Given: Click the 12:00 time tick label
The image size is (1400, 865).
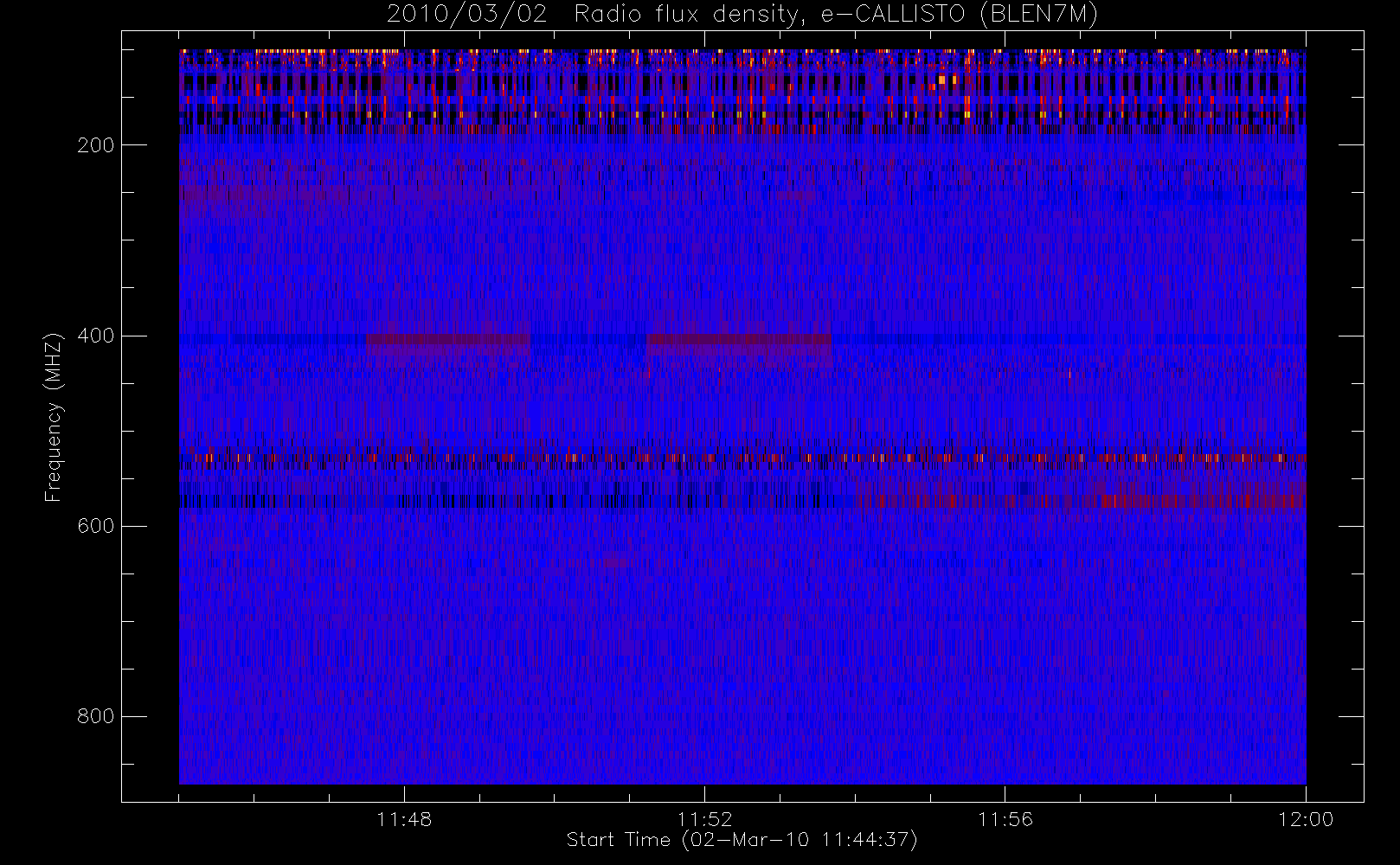Looking at the screenshot, I should pos(1306,819).
